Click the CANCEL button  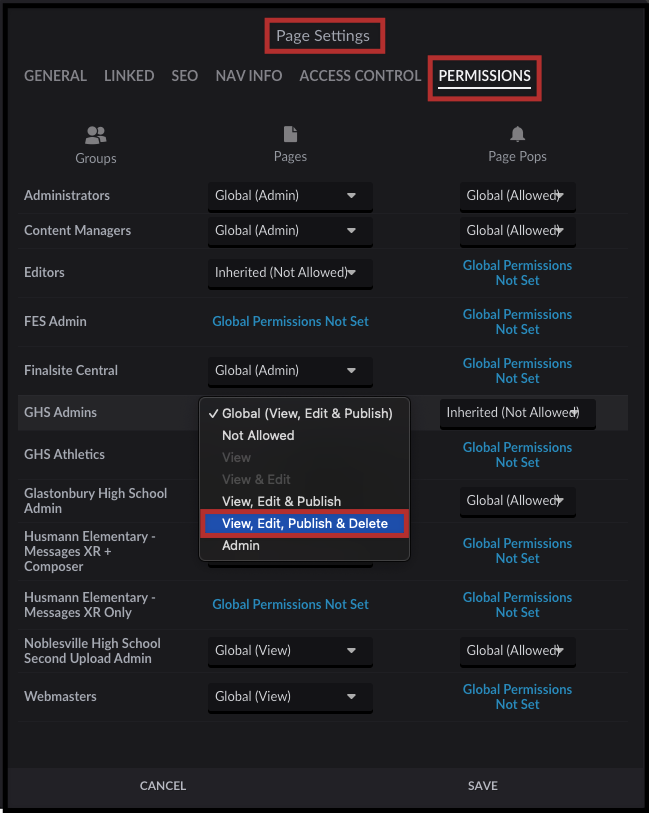(163, 786)
